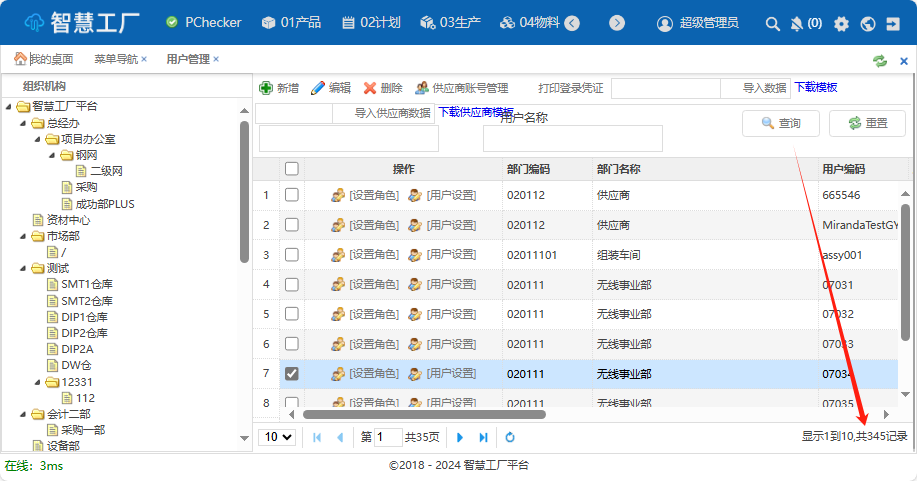Jump to last page in pager

[x=484, y=437]
